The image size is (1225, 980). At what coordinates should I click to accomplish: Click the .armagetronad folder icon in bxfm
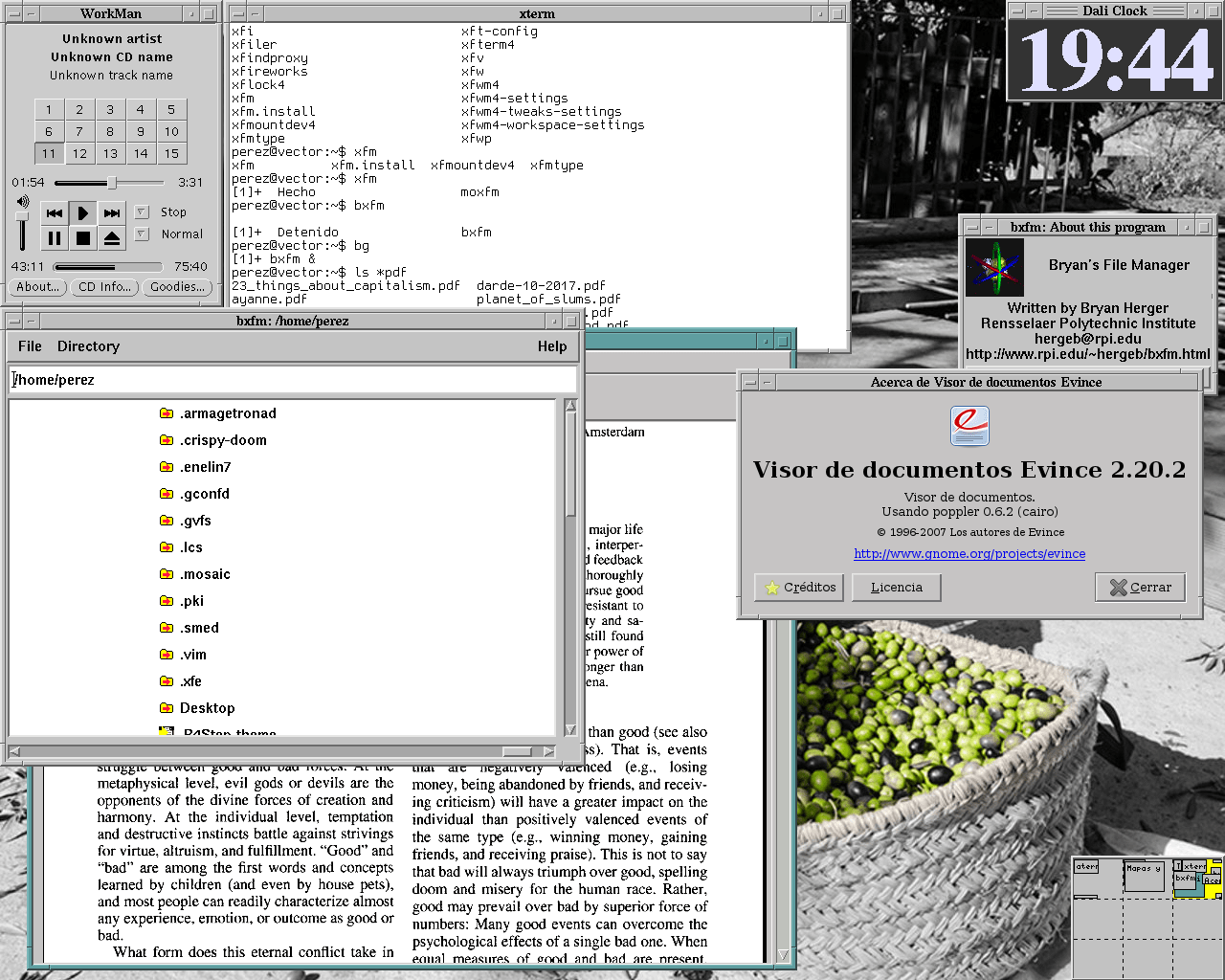tap(167, 413)
